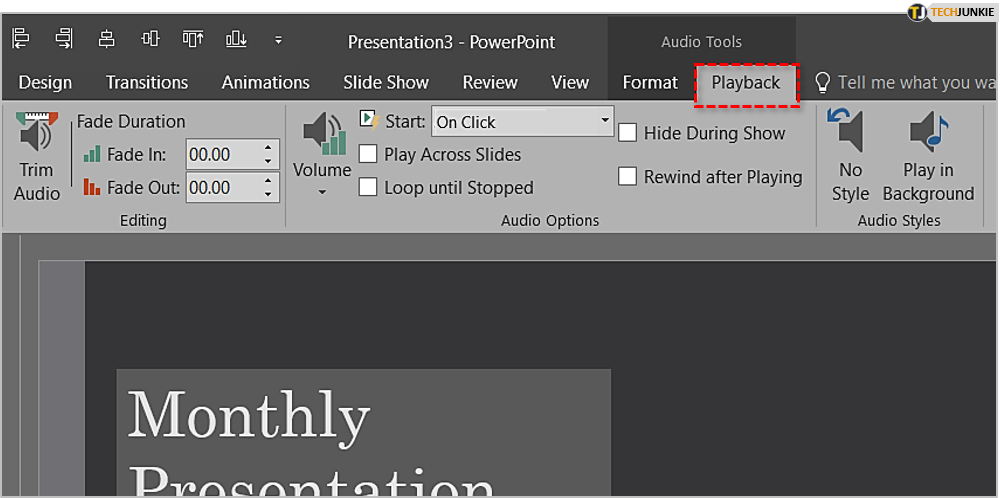Screen dimensions: 1002x498
Task: Select the Playback tab
Action: point(746,82)
